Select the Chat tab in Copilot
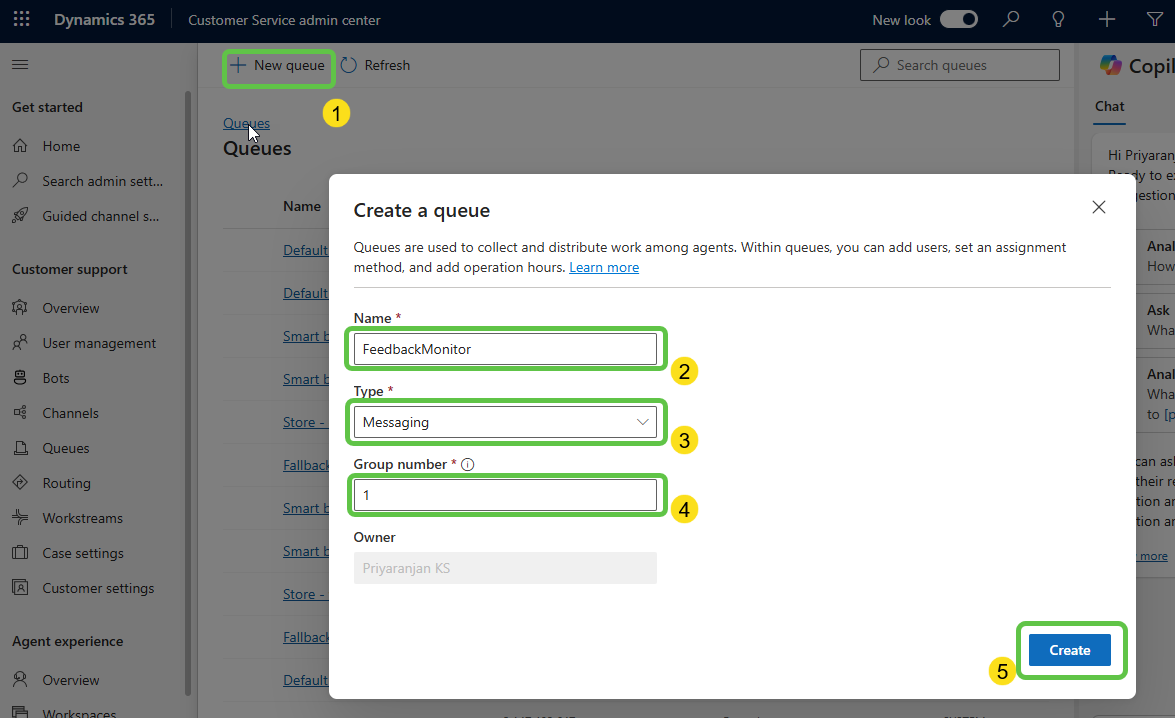 coord(1109,106)
